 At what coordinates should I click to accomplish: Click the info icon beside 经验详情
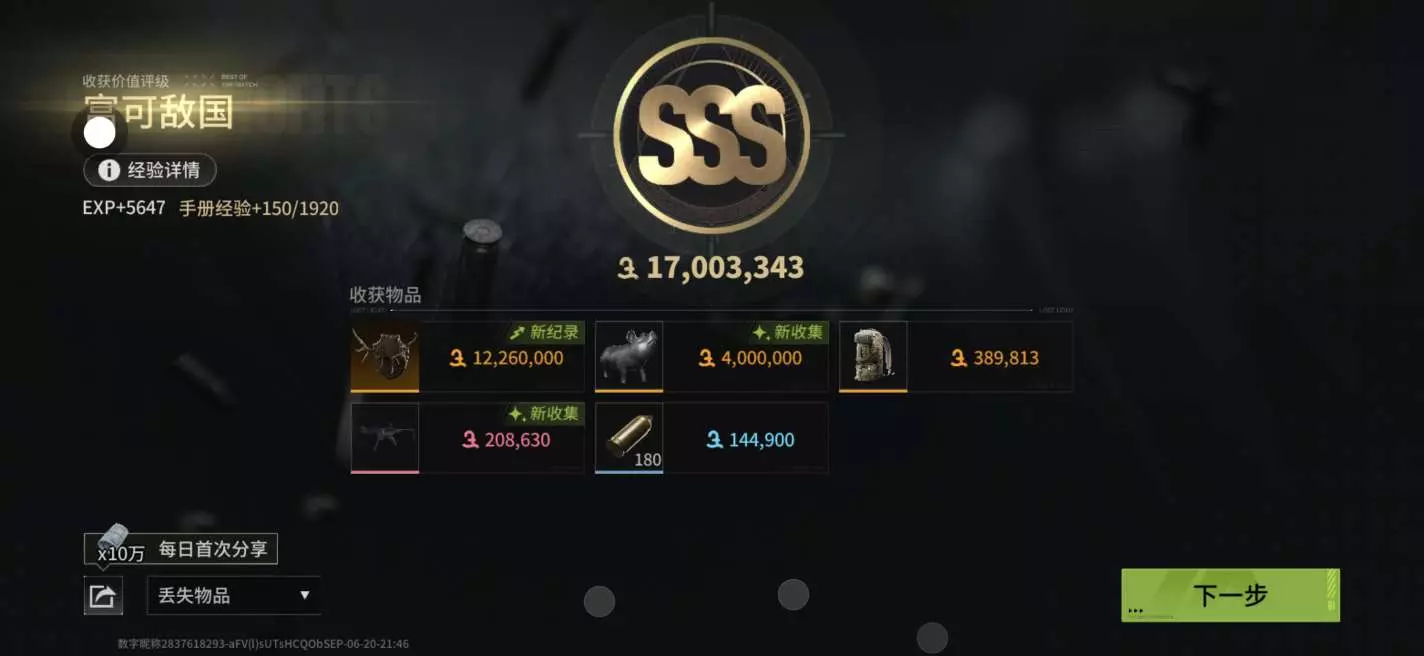[109, 170]
